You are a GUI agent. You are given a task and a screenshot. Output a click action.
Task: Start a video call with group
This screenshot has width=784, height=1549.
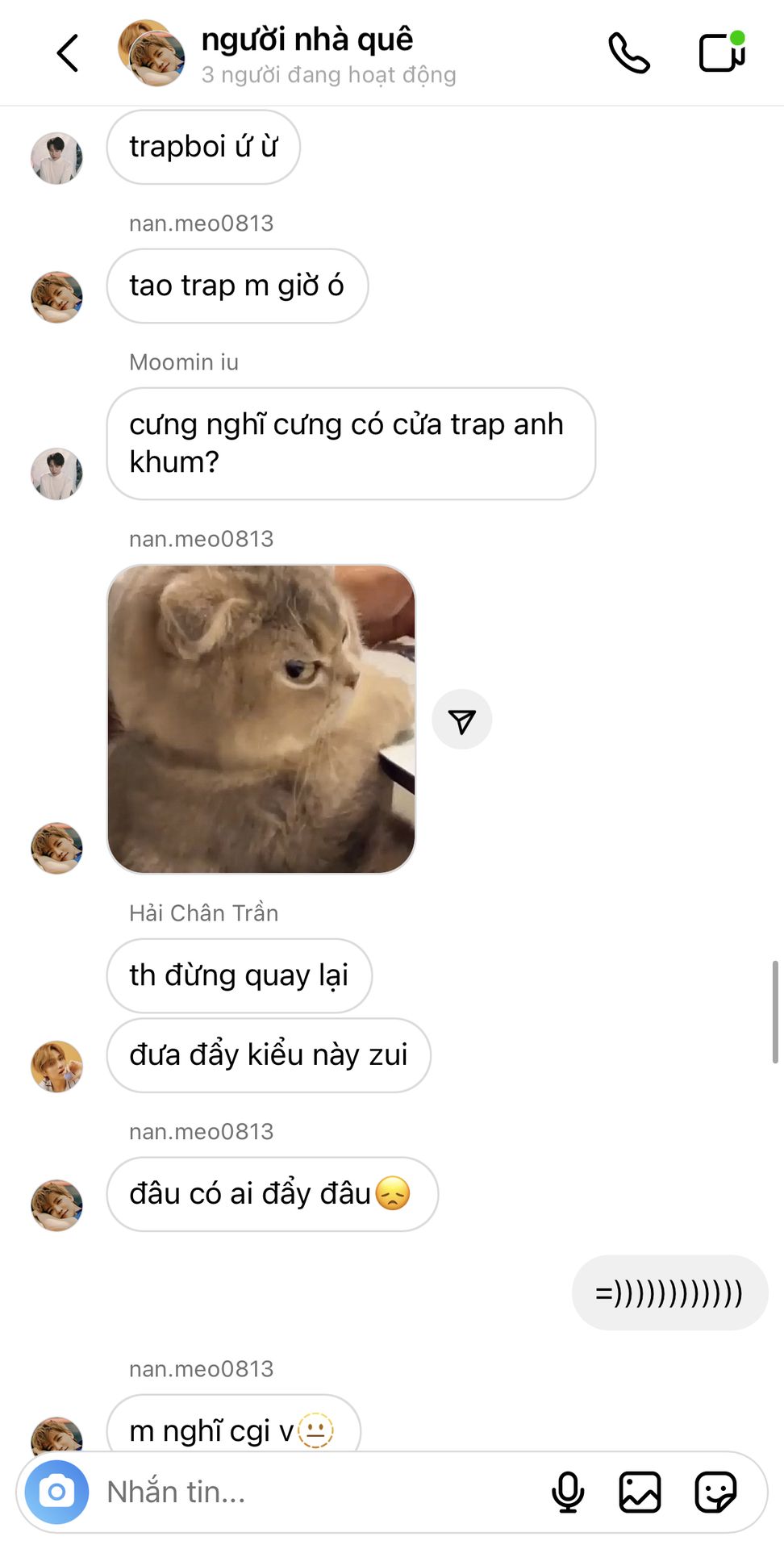[722, 52]
